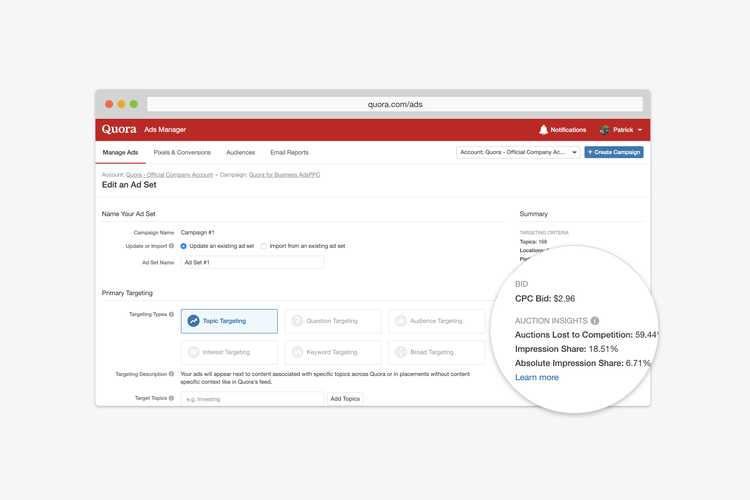
Task: Click the Add Topics button
Action: point(345,399)
